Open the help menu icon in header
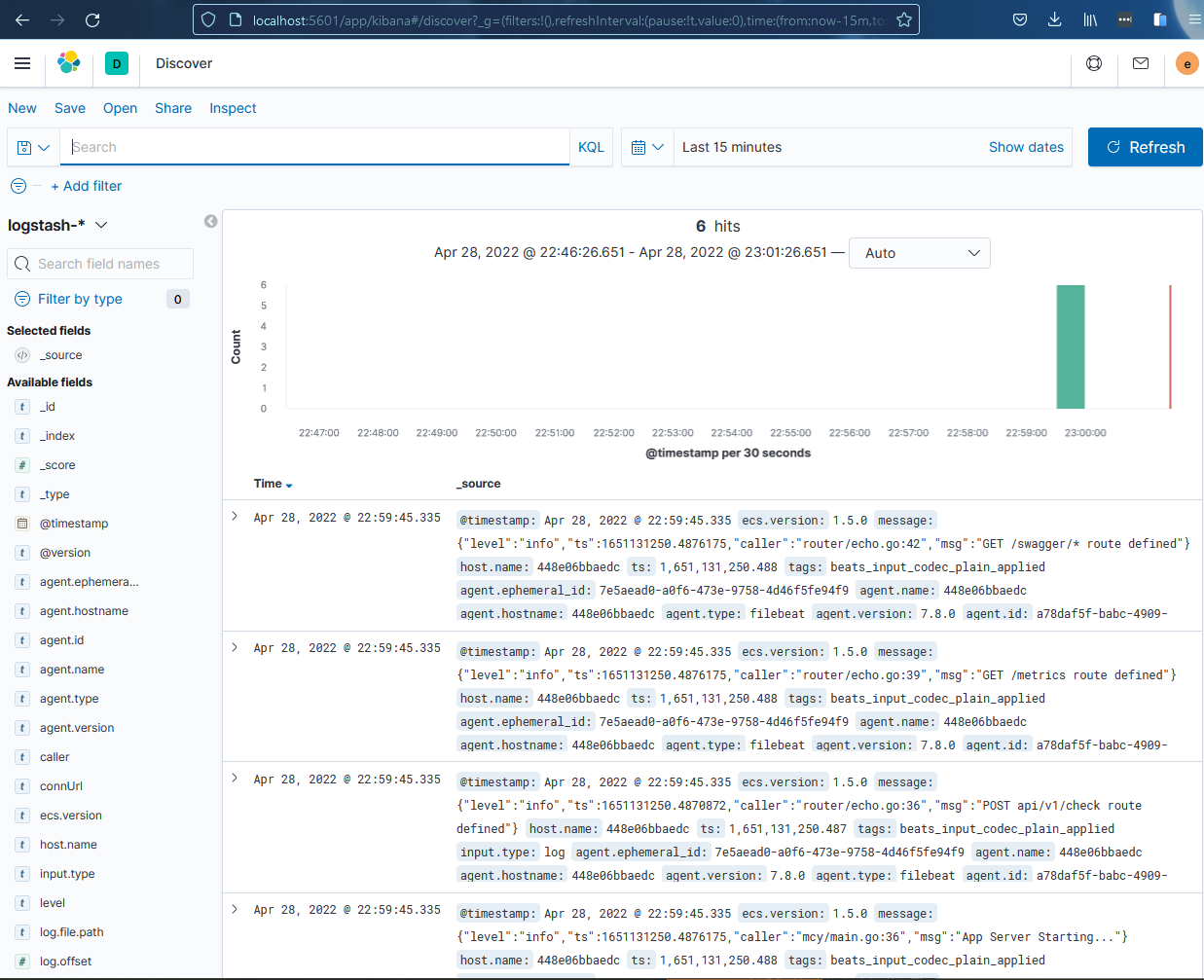This screenshot has width=1204, height=980. point(1094,63)
